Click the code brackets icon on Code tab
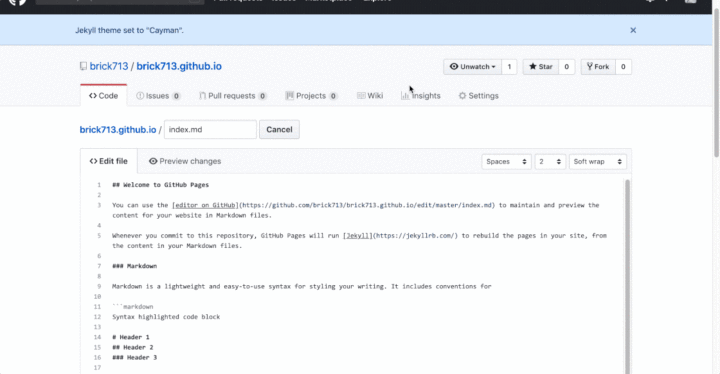 (93, 96)
